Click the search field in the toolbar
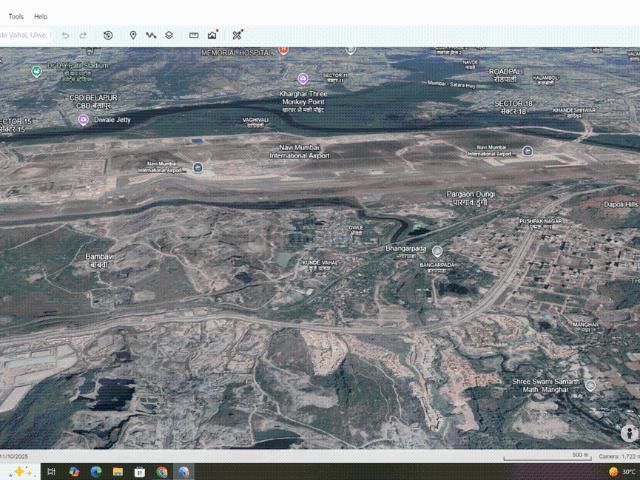The width and height of the screenshot is (640, 480). 26,35
